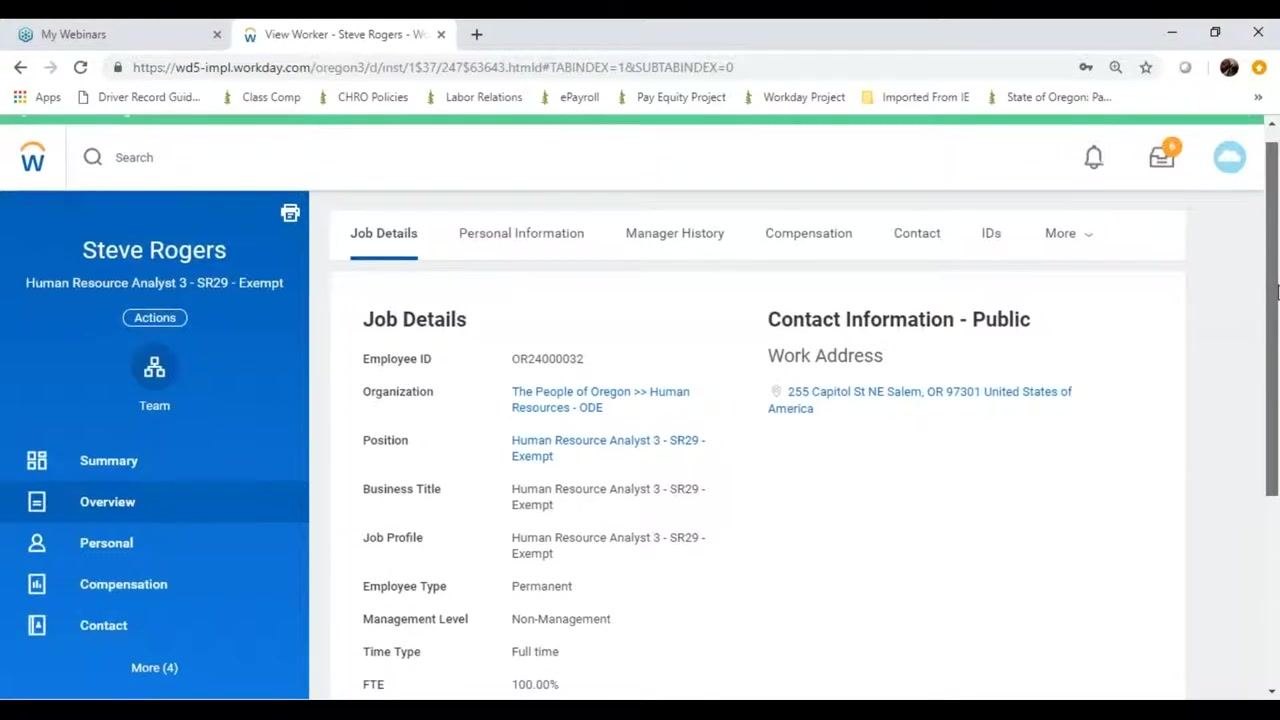Click Employee ID value OR24000032
The image size is (1280, 720).
click(x=547, y=359)
